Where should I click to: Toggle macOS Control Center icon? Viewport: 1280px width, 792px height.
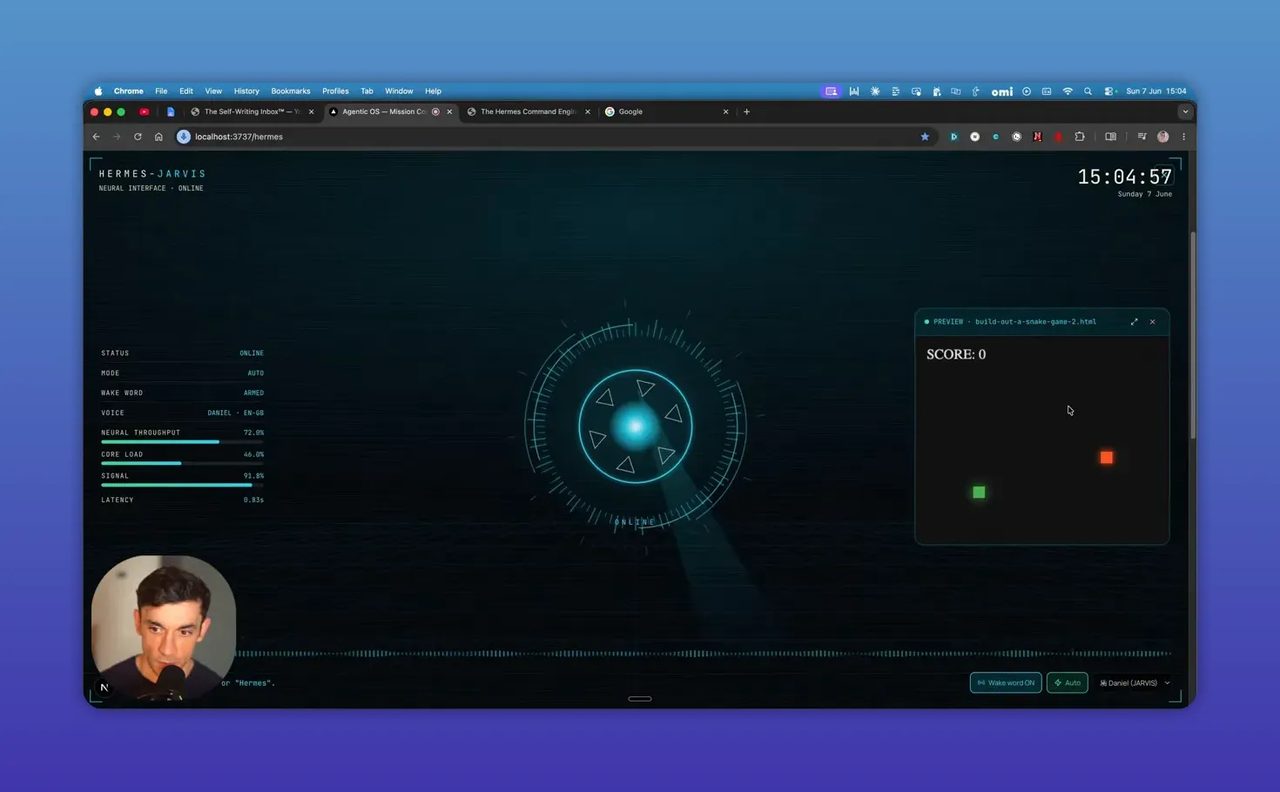pos(1110,91)
